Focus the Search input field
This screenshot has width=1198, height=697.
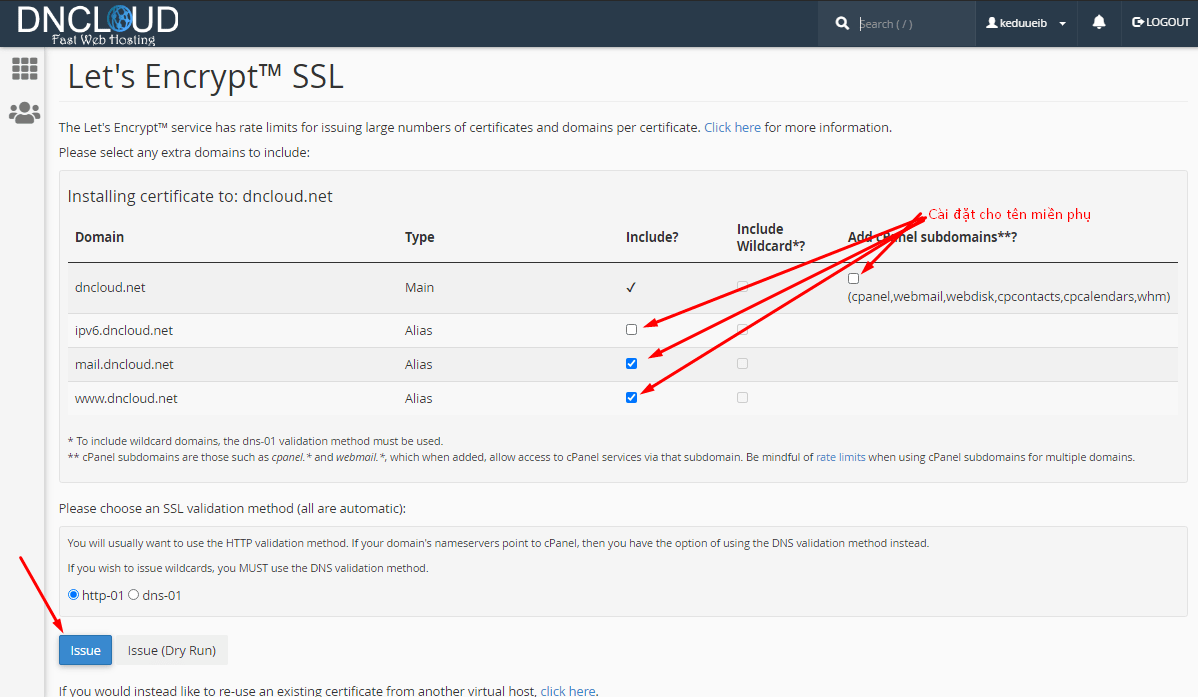913,24
